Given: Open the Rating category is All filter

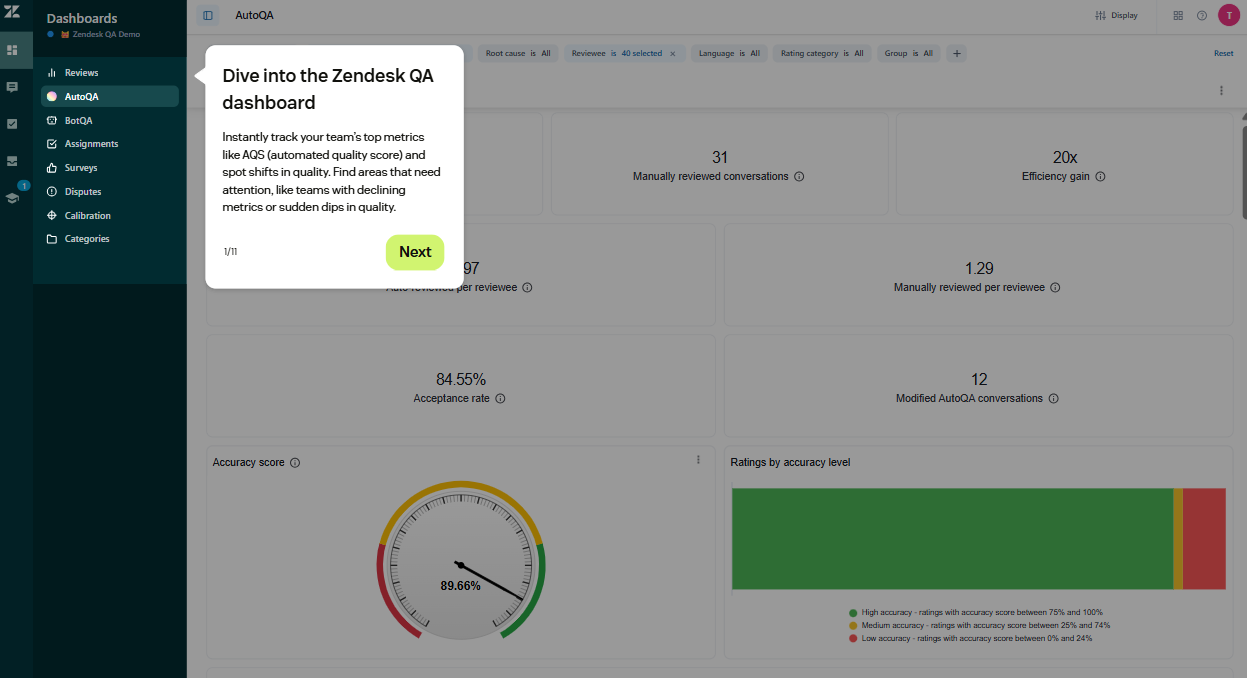Looking at the screenshot, I should tap(822, 53).
